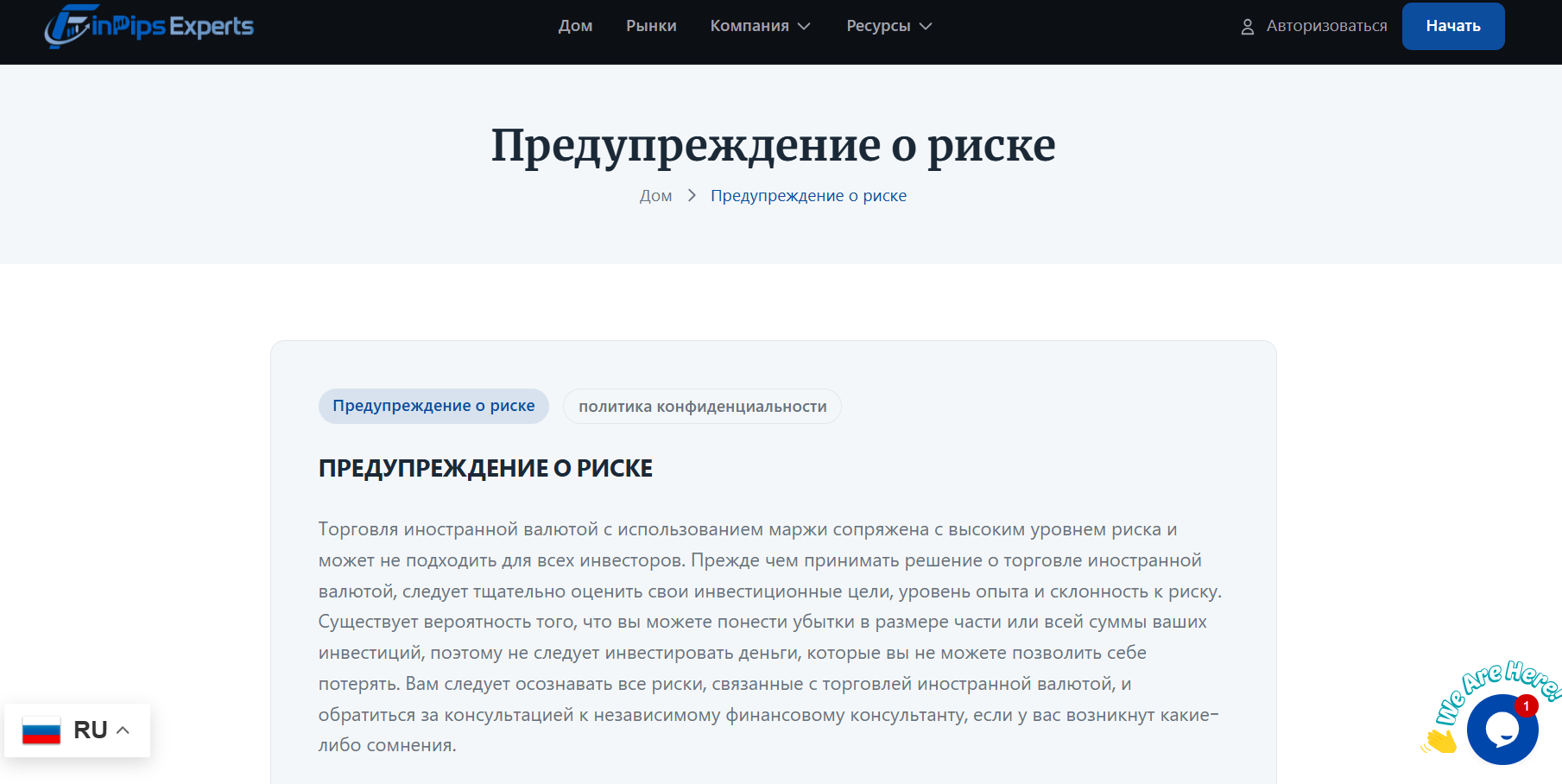1562x784 pixels.
Task: Expand the Компания dropdown menu
Action: click(x=761, y=26)
